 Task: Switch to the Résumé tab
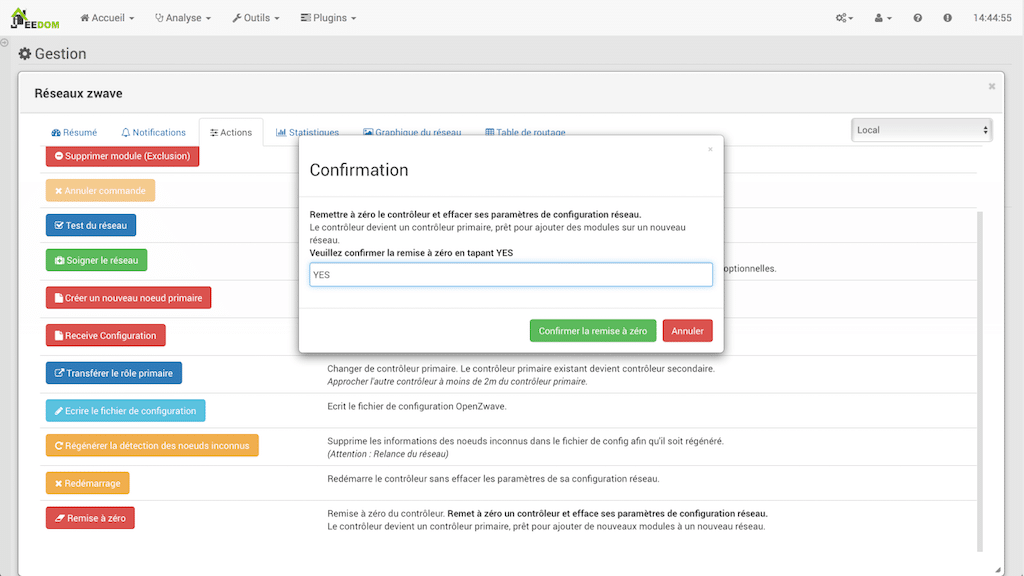point(74,132)
